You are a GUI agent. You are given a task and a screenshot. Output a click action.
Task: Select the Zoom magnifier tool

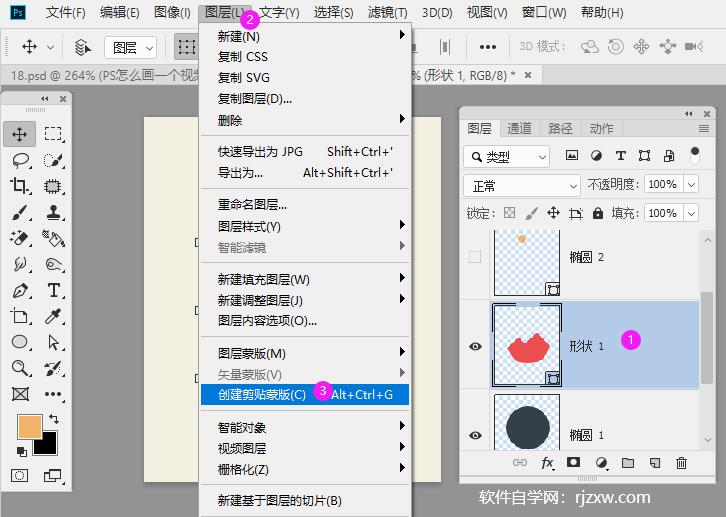pyautogui.click(x=20, y=368)
